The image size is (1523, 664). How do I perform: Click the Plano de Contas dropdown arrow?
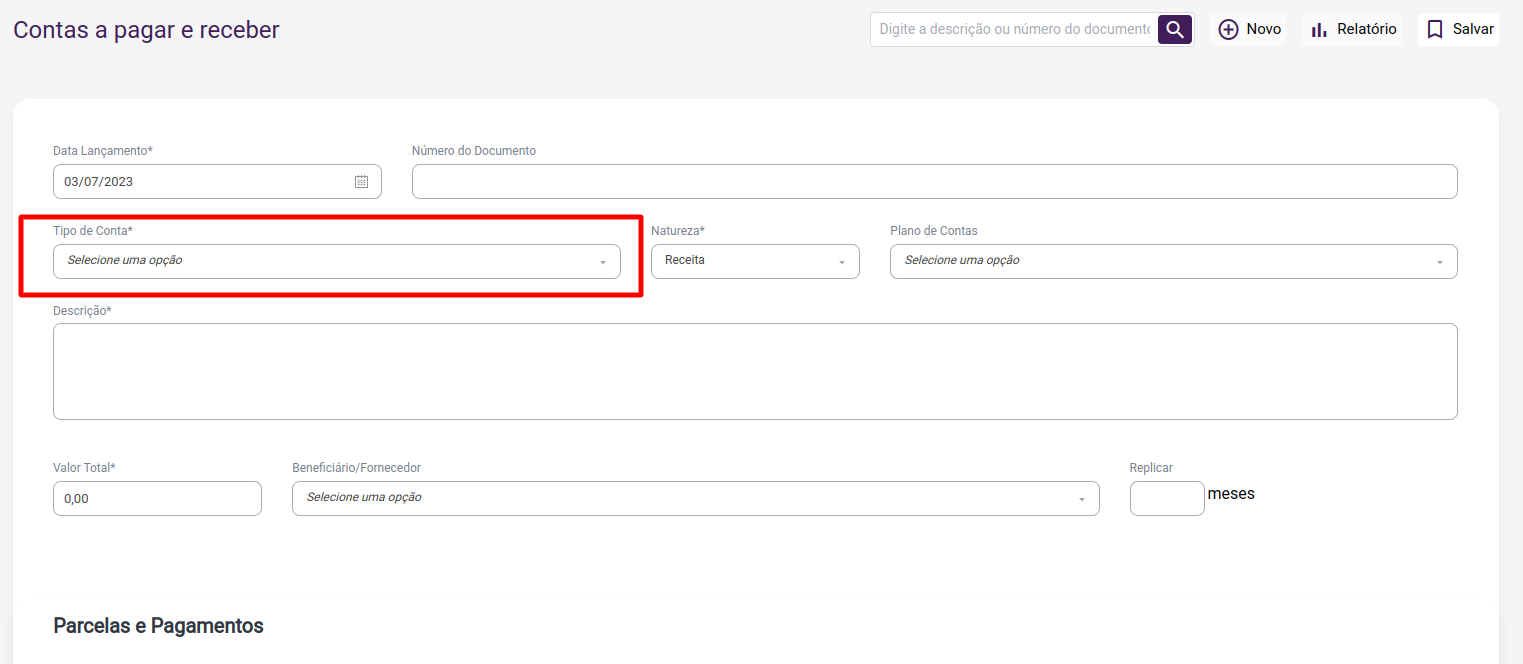click(1440, 262)
